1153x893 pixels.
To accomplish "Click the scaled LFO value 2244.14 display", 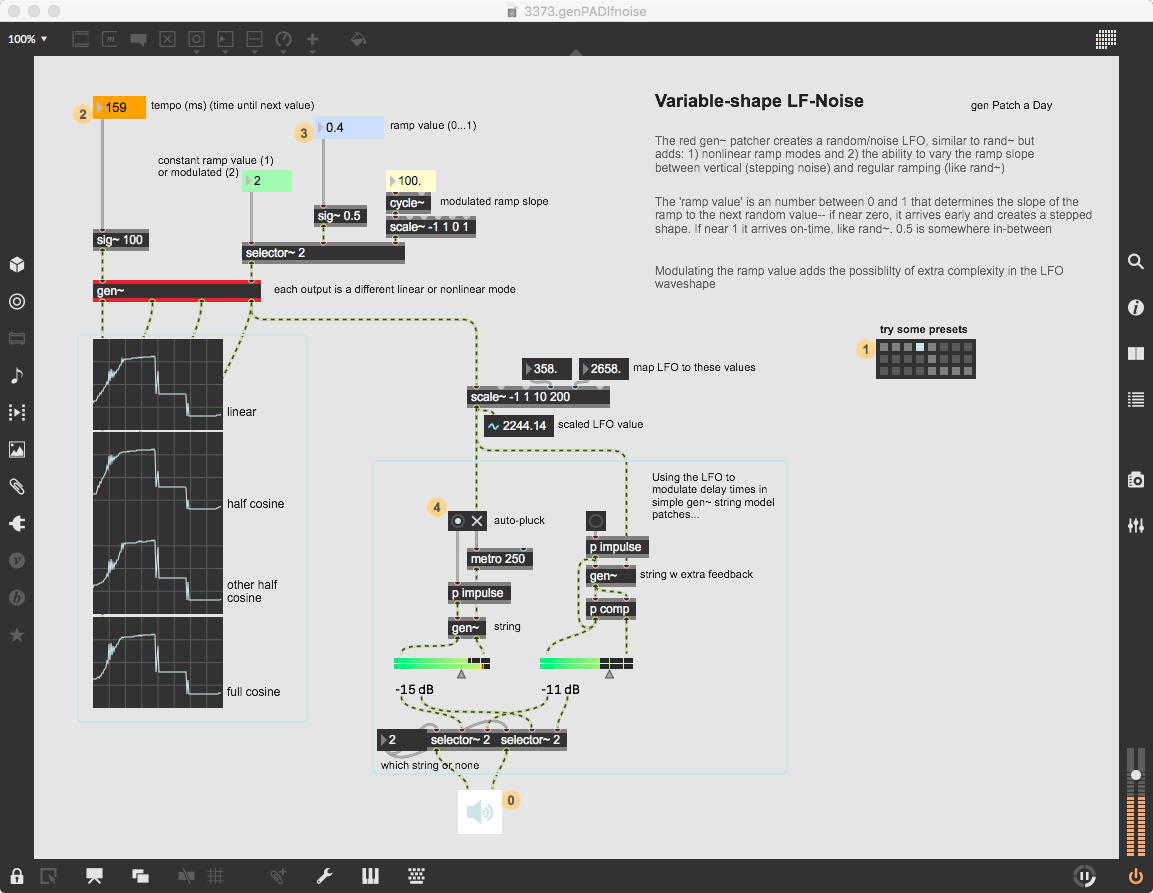I will point(518,426).
